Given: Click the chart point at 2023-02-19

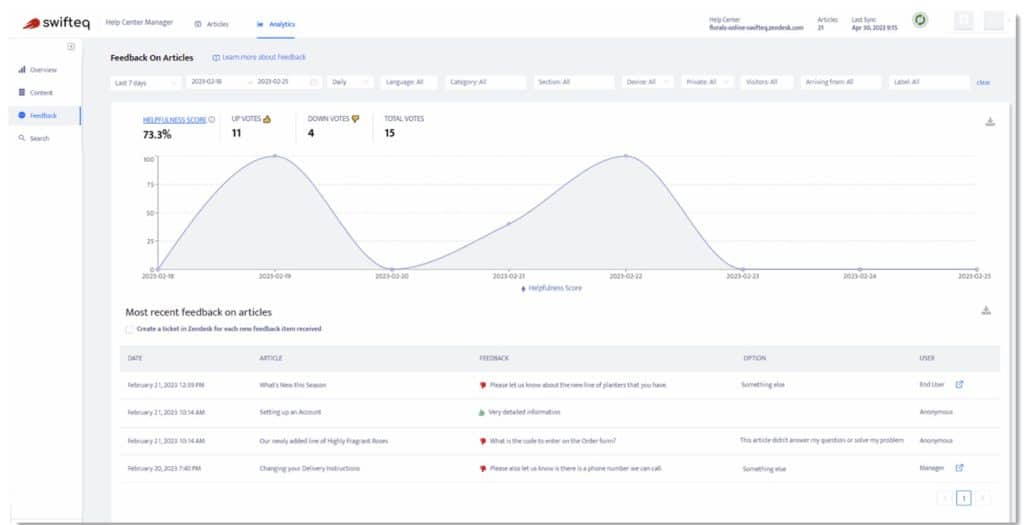Looking at the screenshot, I should tap(275, 156).
